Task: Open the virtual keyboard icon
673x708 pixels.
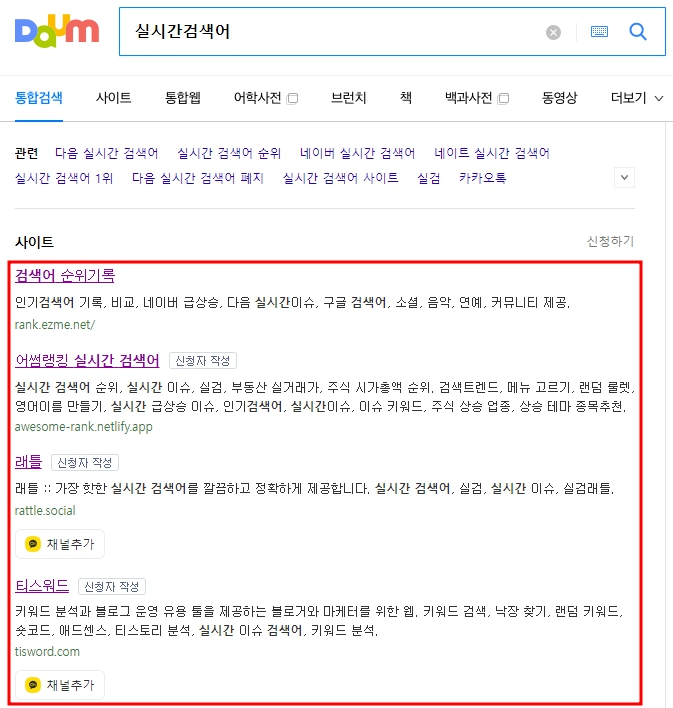Action: click(x=599, y=32)
